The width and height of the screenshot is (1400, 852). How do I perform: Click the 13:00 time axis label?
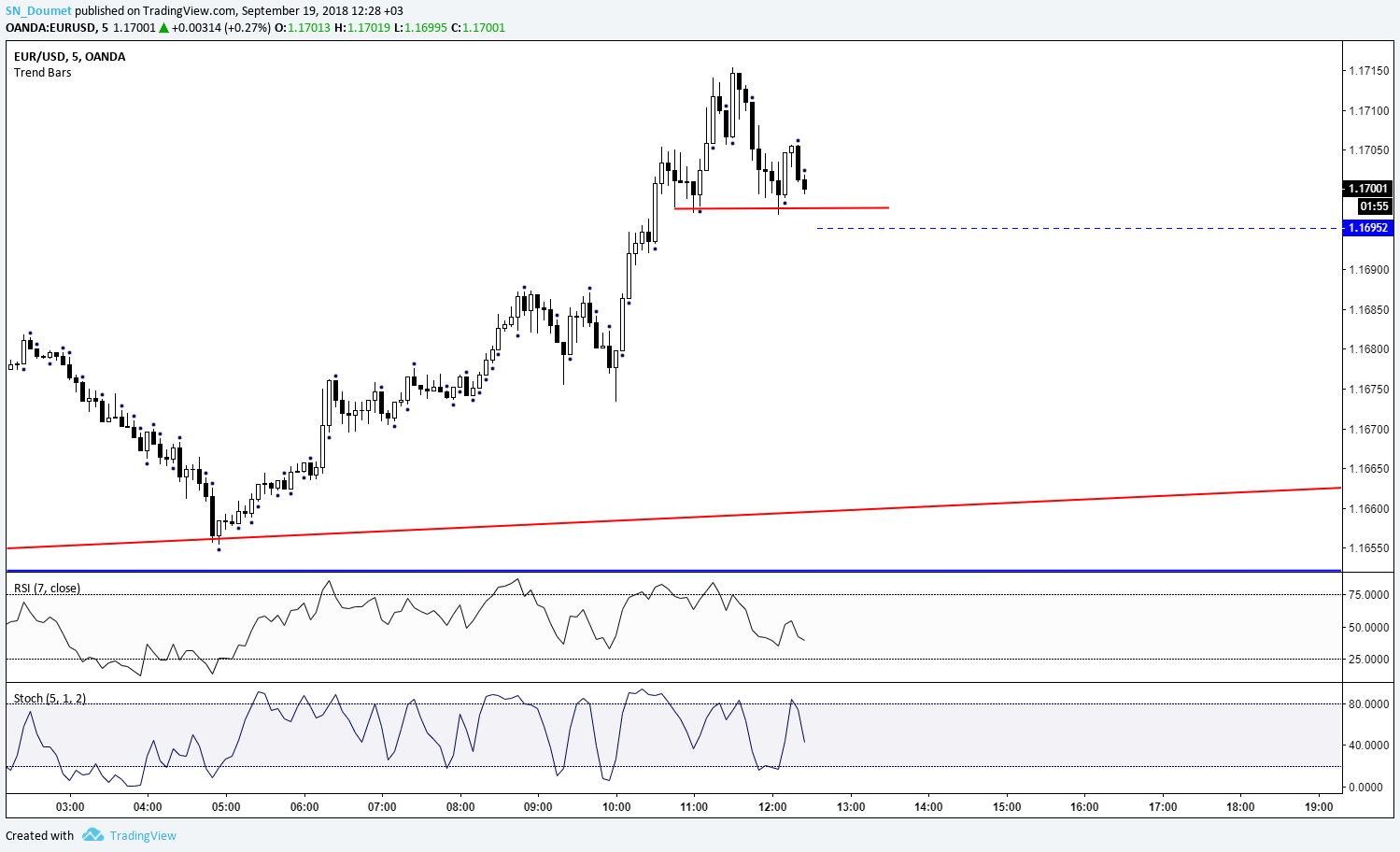(851, 806)
